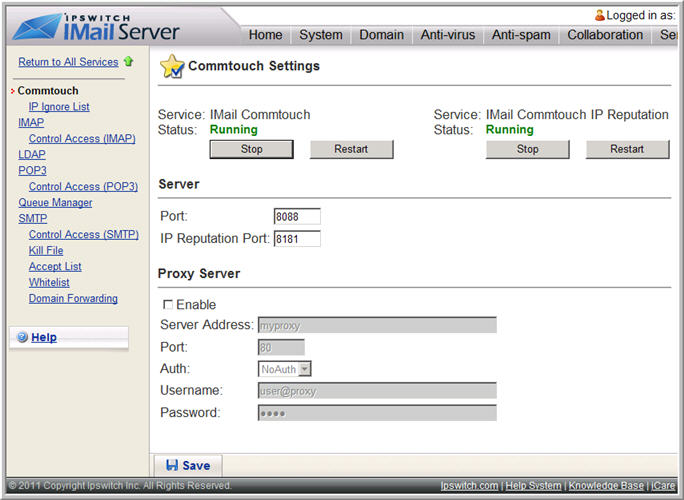
Task: Select Commtouch in the sidebar
Action: [x=48, y=91]
